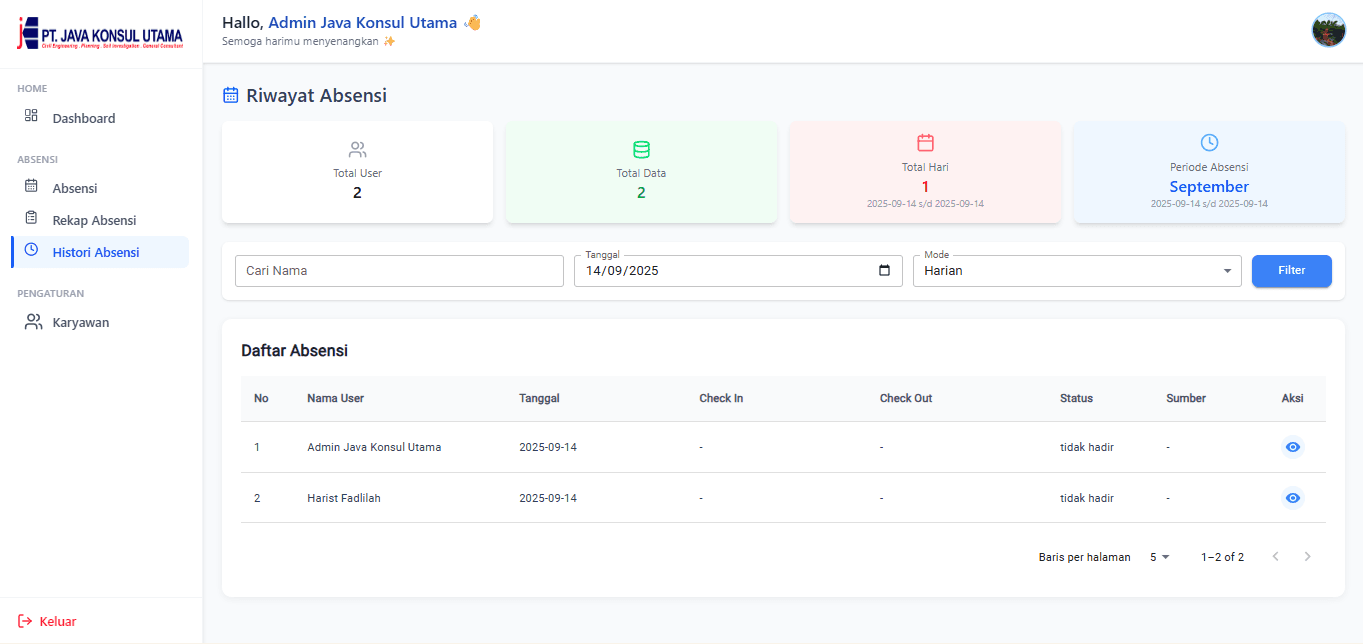View details for Admin Java Konsul Utama

coord(1292,447)
